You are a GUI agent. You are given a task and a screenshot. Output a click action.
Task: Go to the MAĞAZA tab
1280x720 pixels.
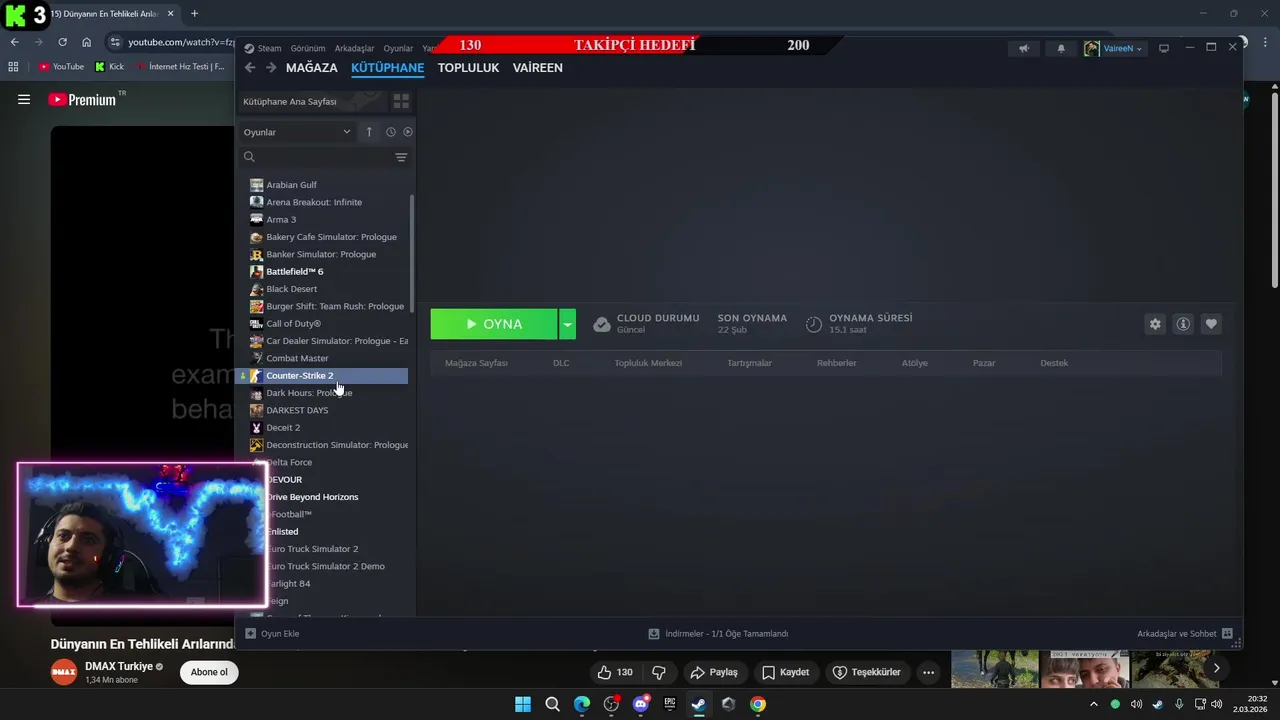coord(311,68)
